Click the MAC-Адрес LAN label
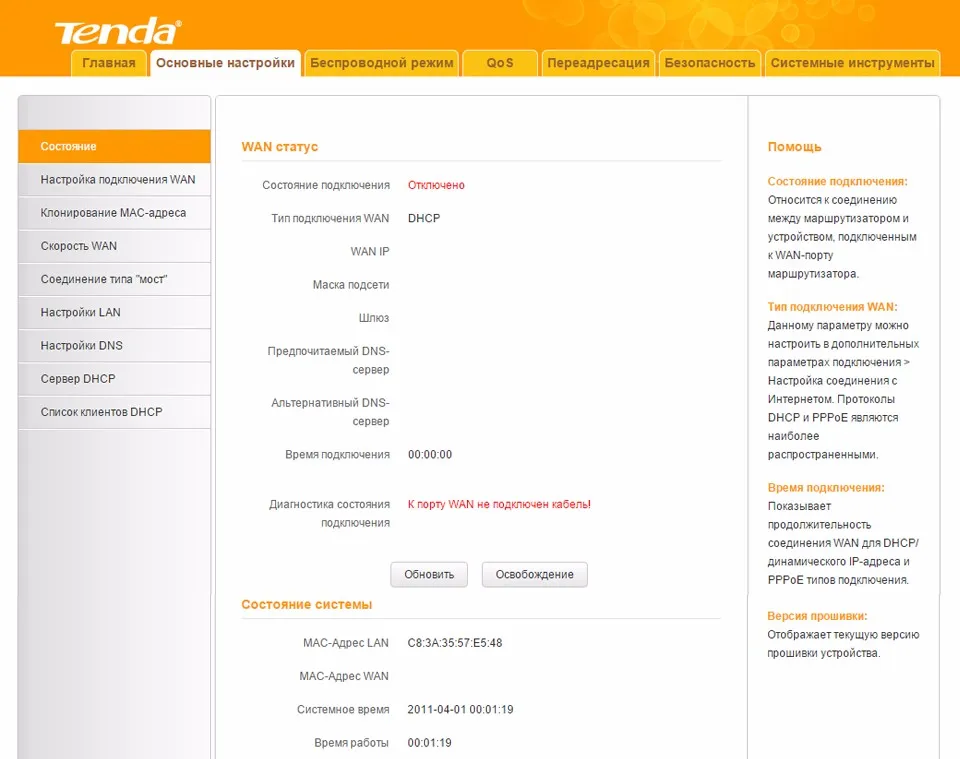This screenshot has width=960, height=759. pos(346,643)
